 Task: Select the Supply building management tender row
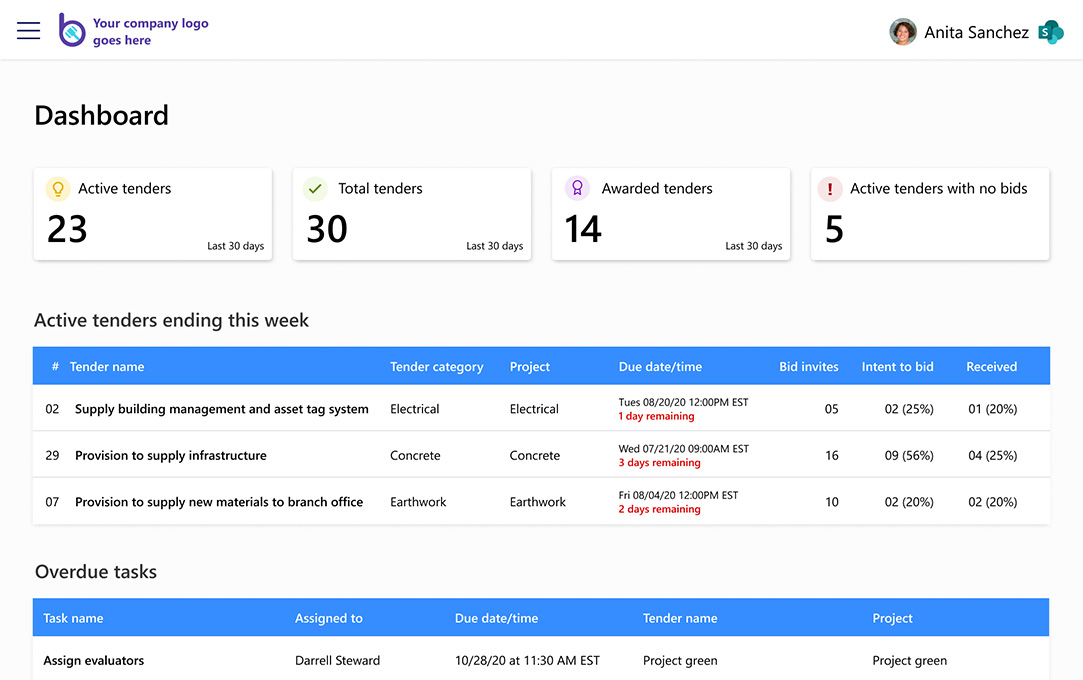[x=221, y=409]
